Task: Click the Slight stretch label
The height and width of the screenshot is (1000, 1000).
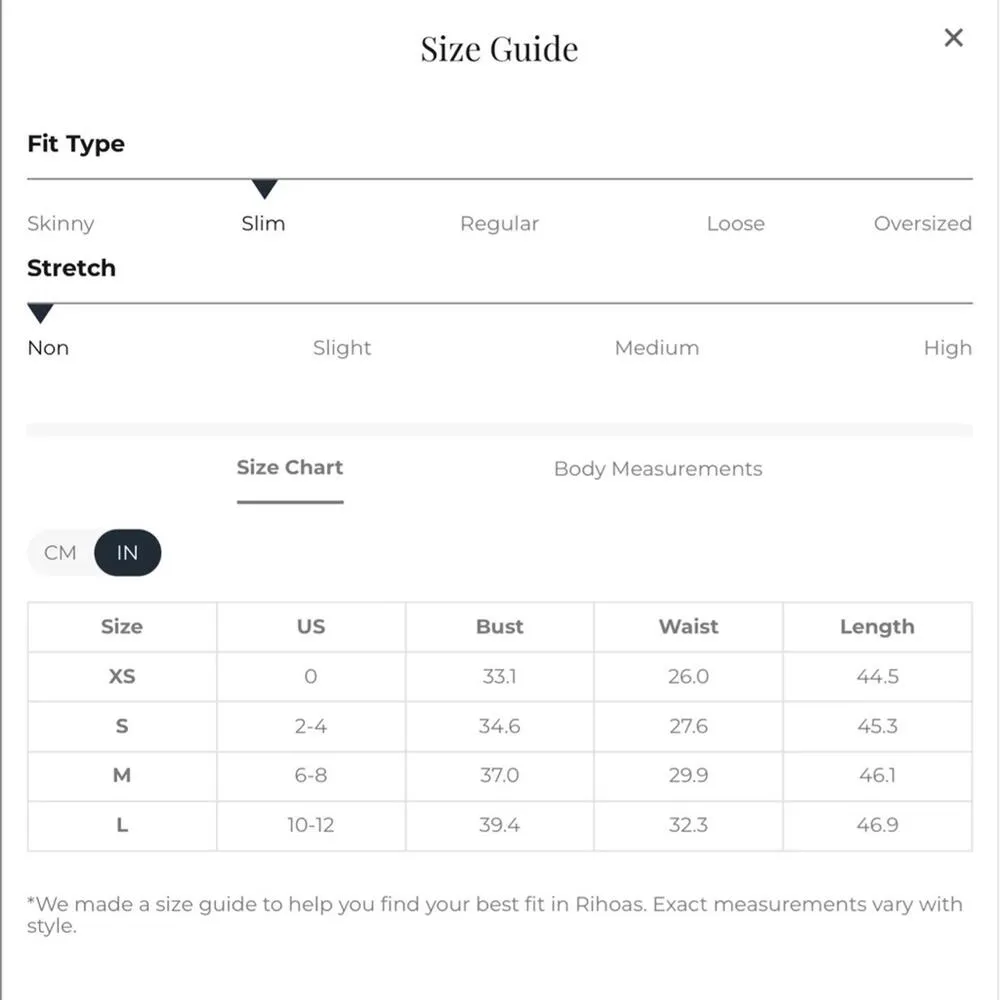Action: (342, 348)
